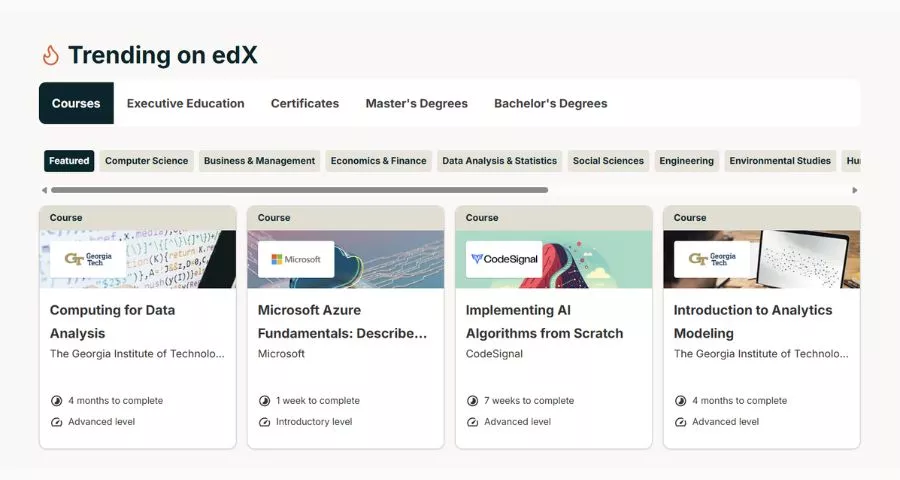The height and width of the screenshot is (480, 900).
Task: Click the Introductory level text
Action: [314, 422]
